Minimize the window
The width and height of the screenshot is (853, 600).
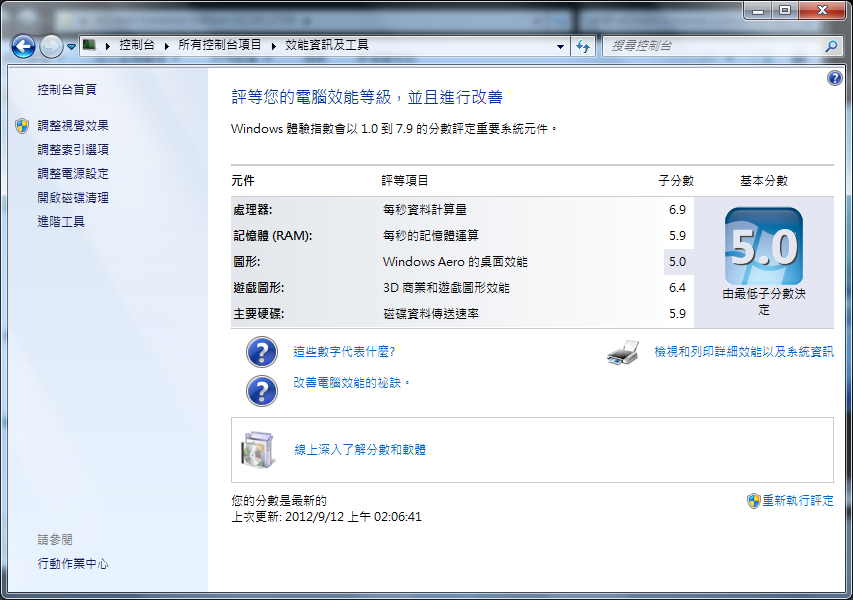758,10
